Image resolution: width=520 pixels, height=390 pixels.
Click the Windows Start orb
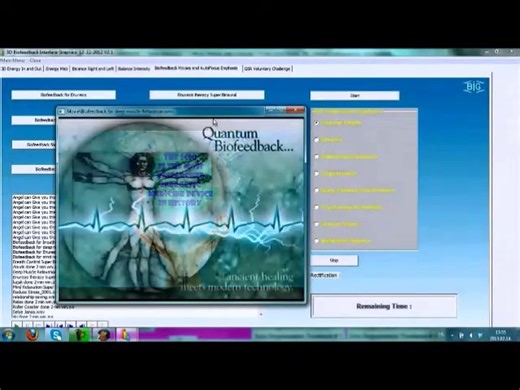click(8, 335)
